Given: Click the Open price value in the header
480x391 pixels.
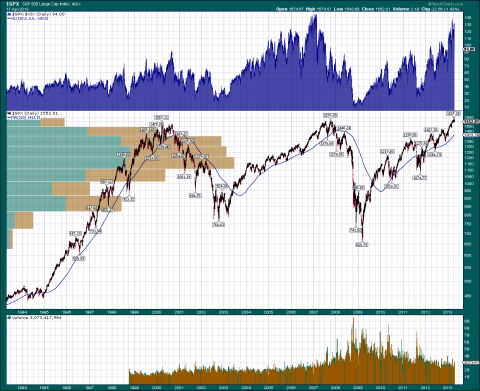Looking at the screenshot, I should [297, 9].
